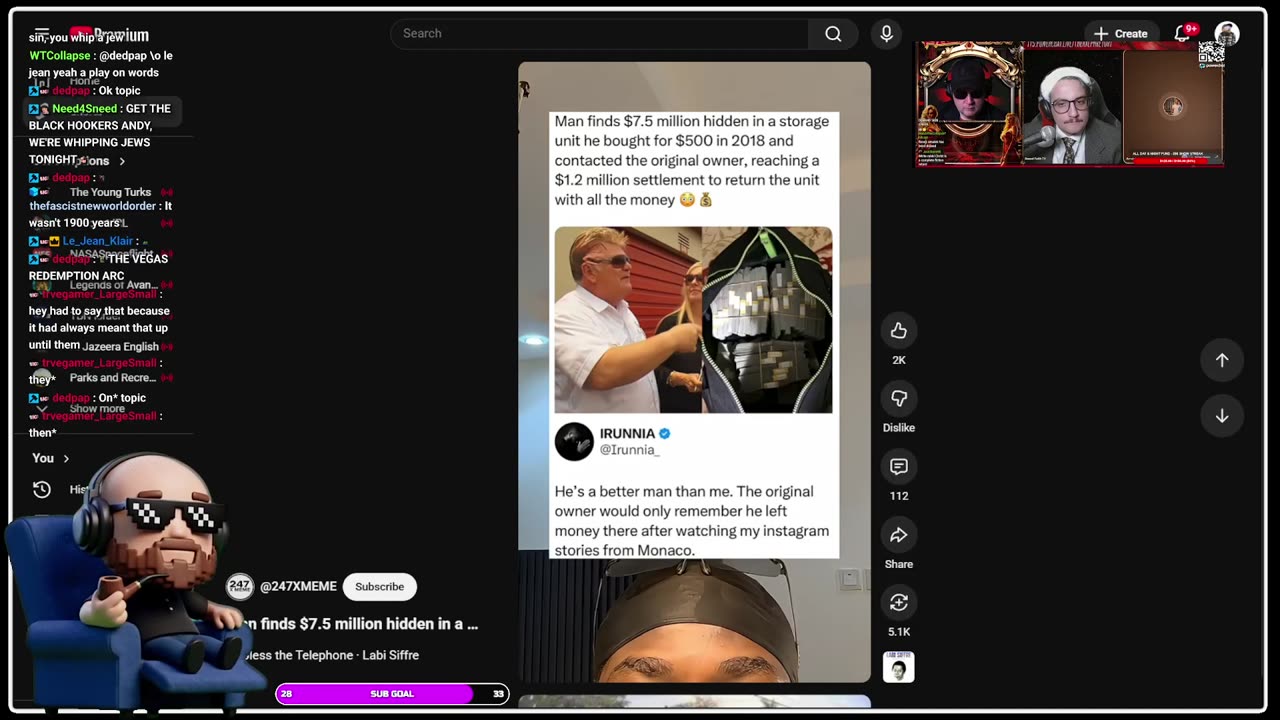Open the account avatar menu
This screenshot has height=720, width=1280.
click(1227, 33)
